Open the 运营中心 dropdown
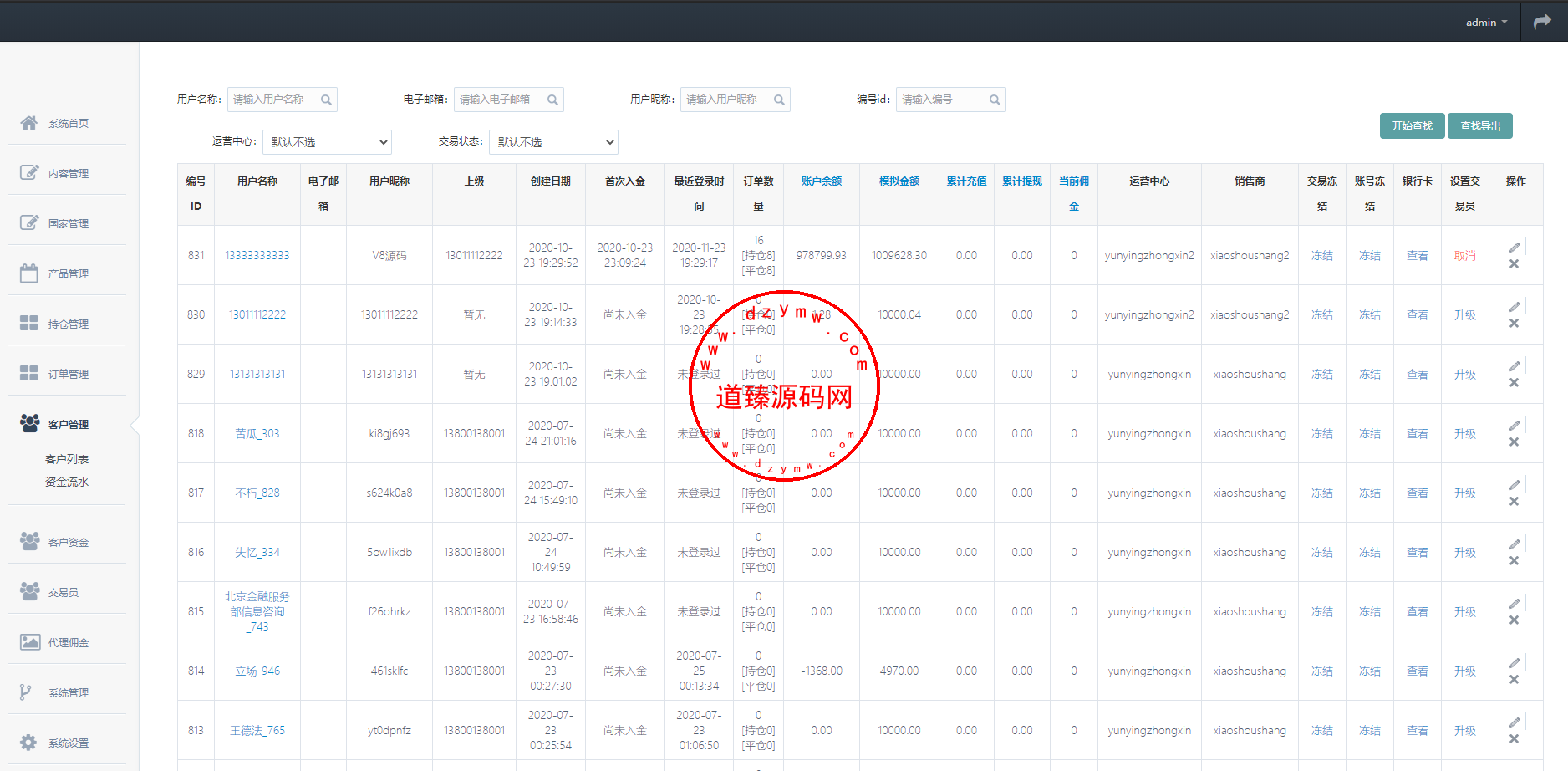Screen dimensions: 1568x771 coord(327,142)
